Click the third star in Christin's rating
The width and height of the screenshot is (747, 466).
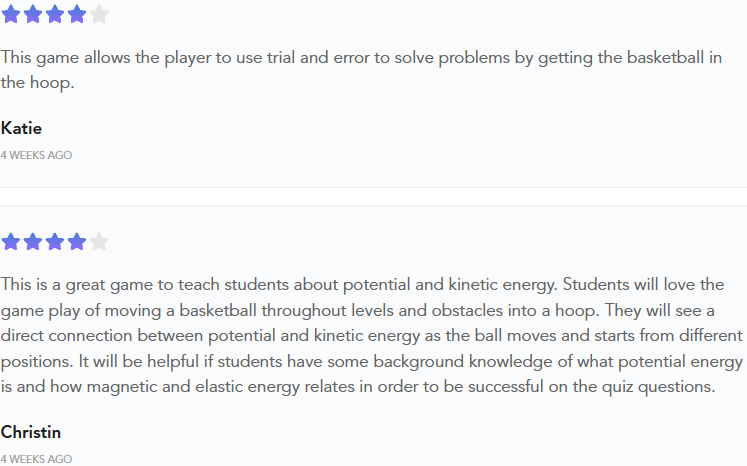pos(55,241)
